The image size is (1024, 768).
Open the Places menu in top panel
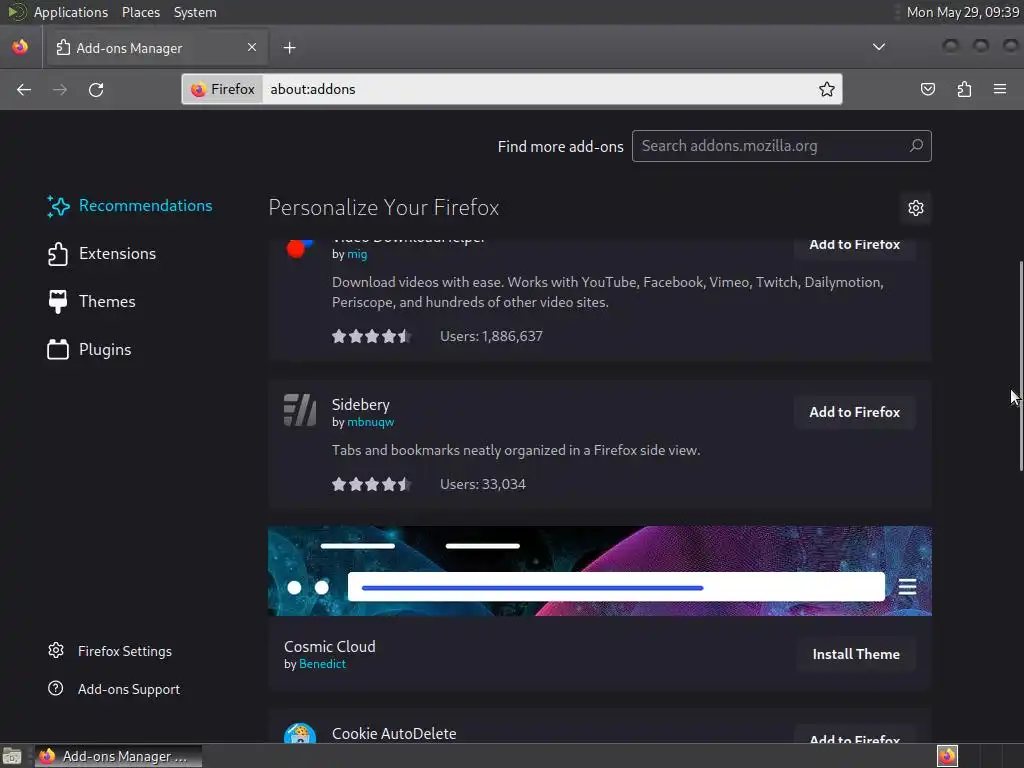coord(140,12)
